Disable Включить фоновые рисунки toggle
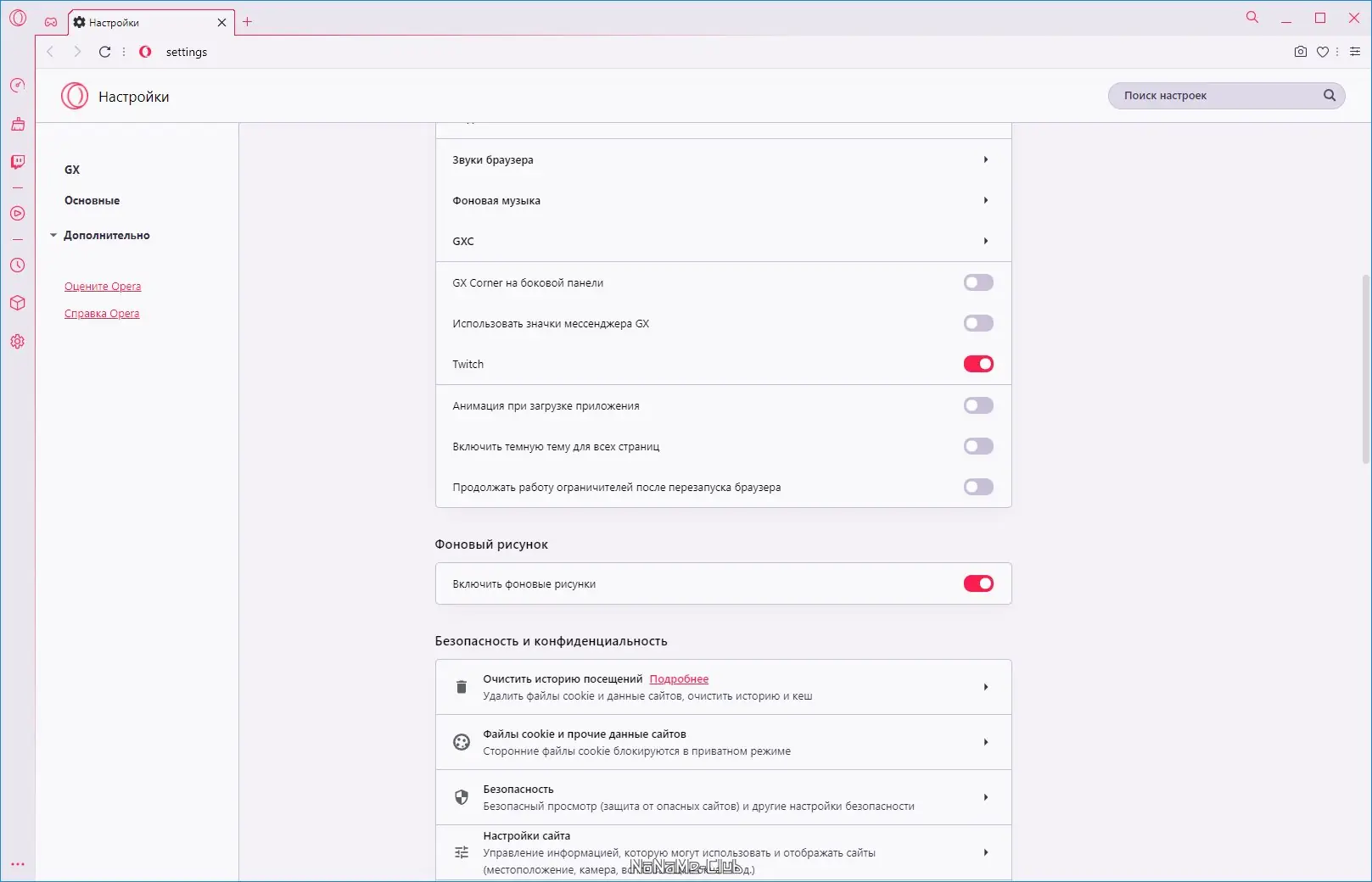 point(978,583)
